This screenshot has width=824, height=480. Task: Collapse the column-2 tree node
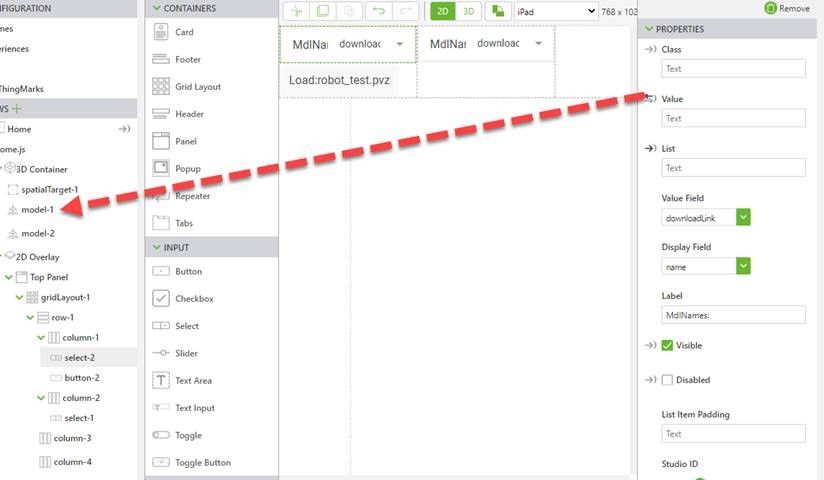click(x=41, y=398)
